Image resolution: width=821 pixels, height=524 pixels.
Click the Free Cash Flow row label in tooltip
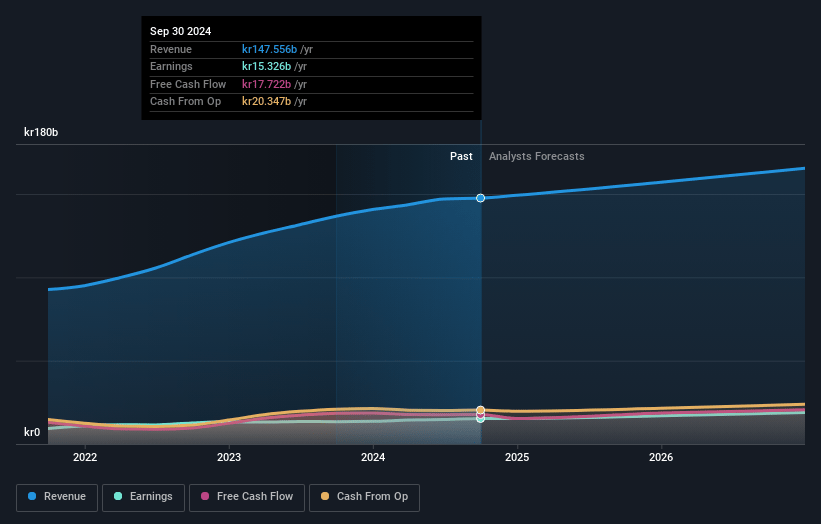click(188, 84)
